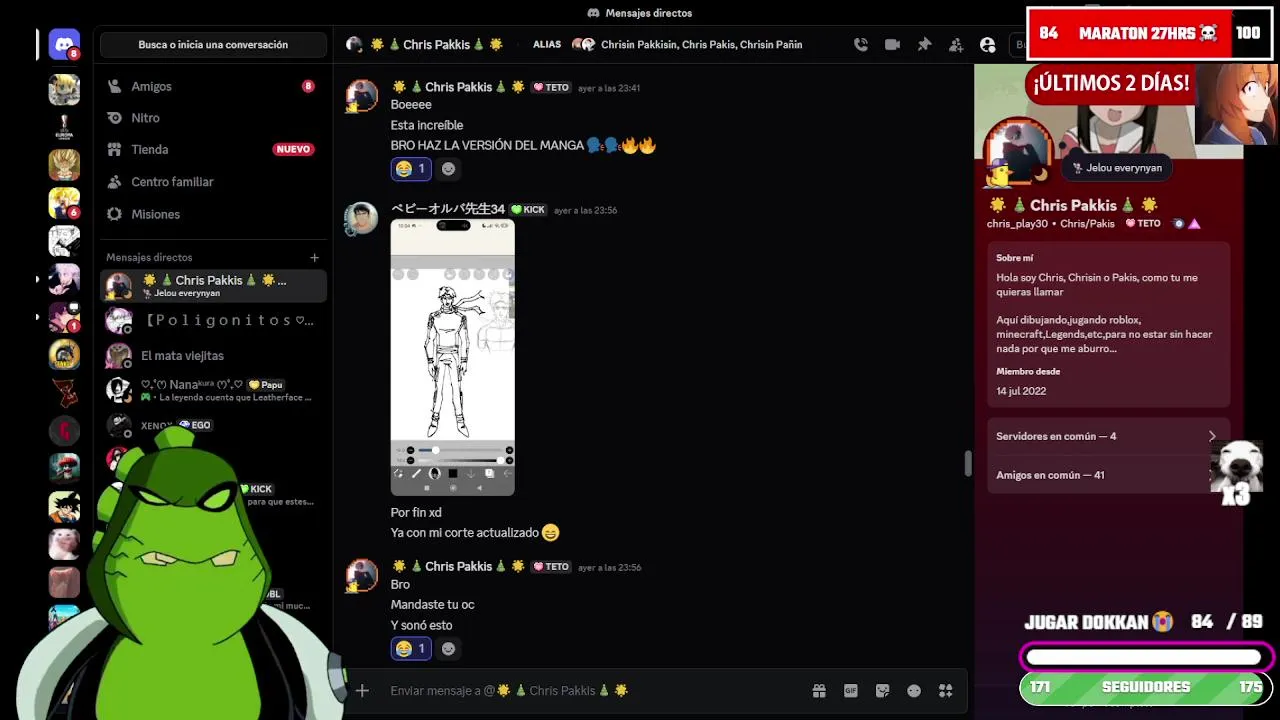The image size is (1280, 720).
Task: Open the emoji picker in message bar
Action: pos(914,690)
